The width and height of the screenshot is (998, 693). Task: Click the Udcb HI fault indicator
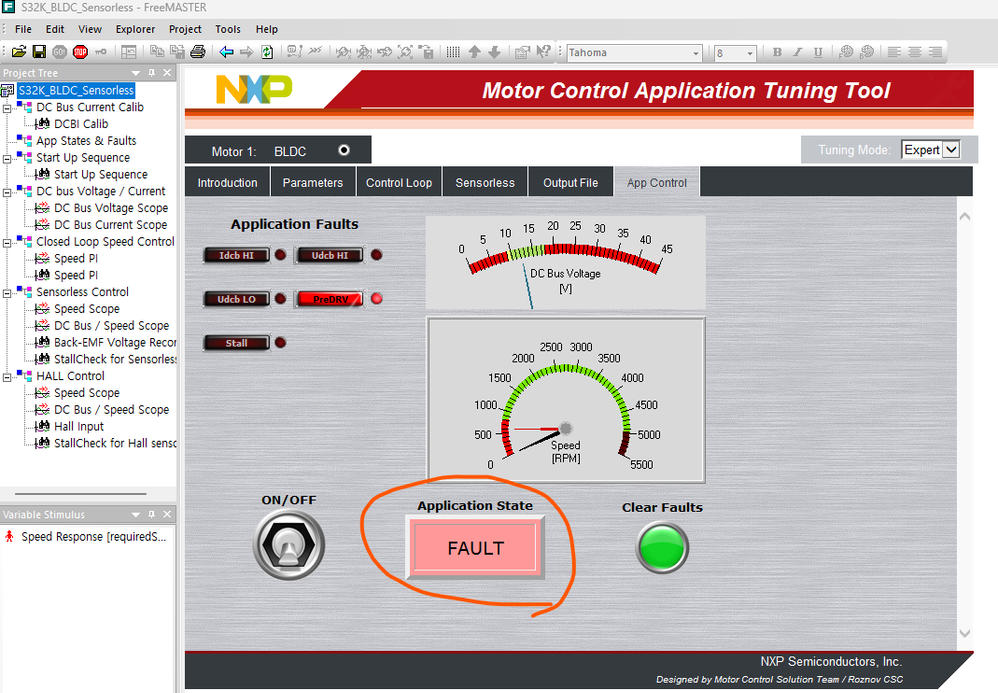click(x=330, y=255)
